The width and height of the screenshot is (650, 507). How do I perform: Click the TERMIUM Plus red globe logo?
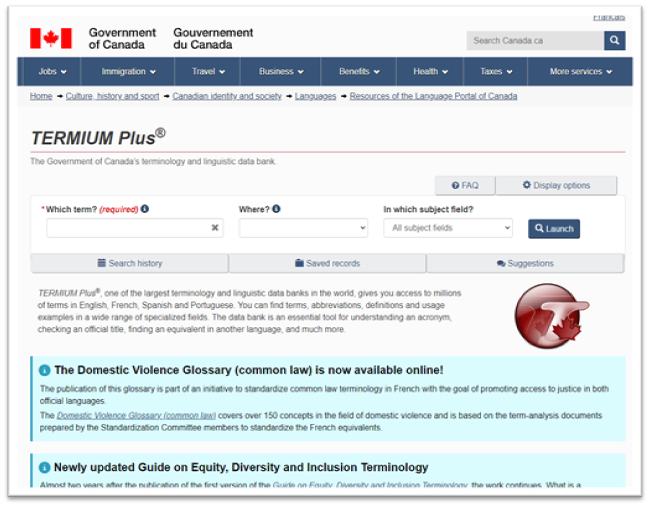(x=551, y=315)
